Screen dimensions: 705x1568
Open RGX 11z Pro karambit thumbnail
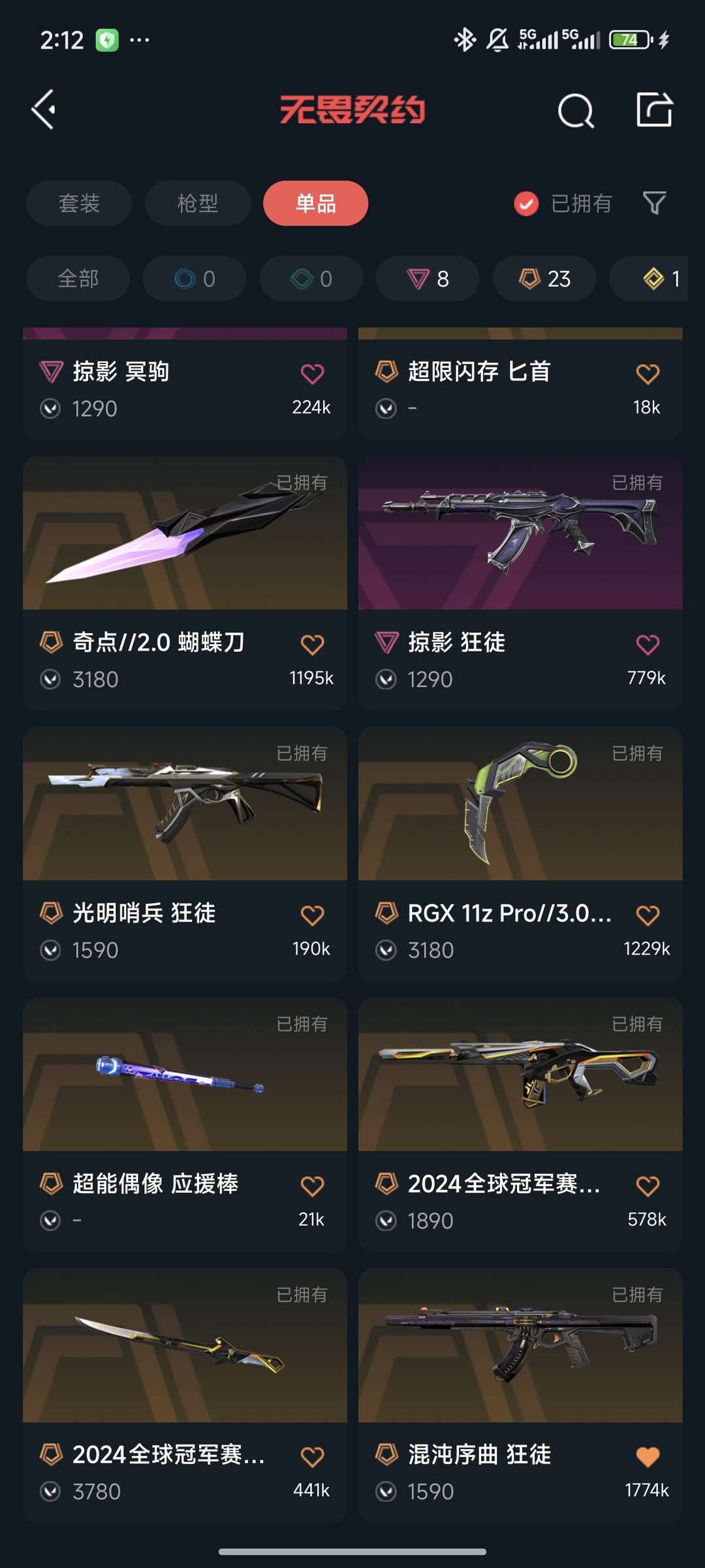click(520, 803)
